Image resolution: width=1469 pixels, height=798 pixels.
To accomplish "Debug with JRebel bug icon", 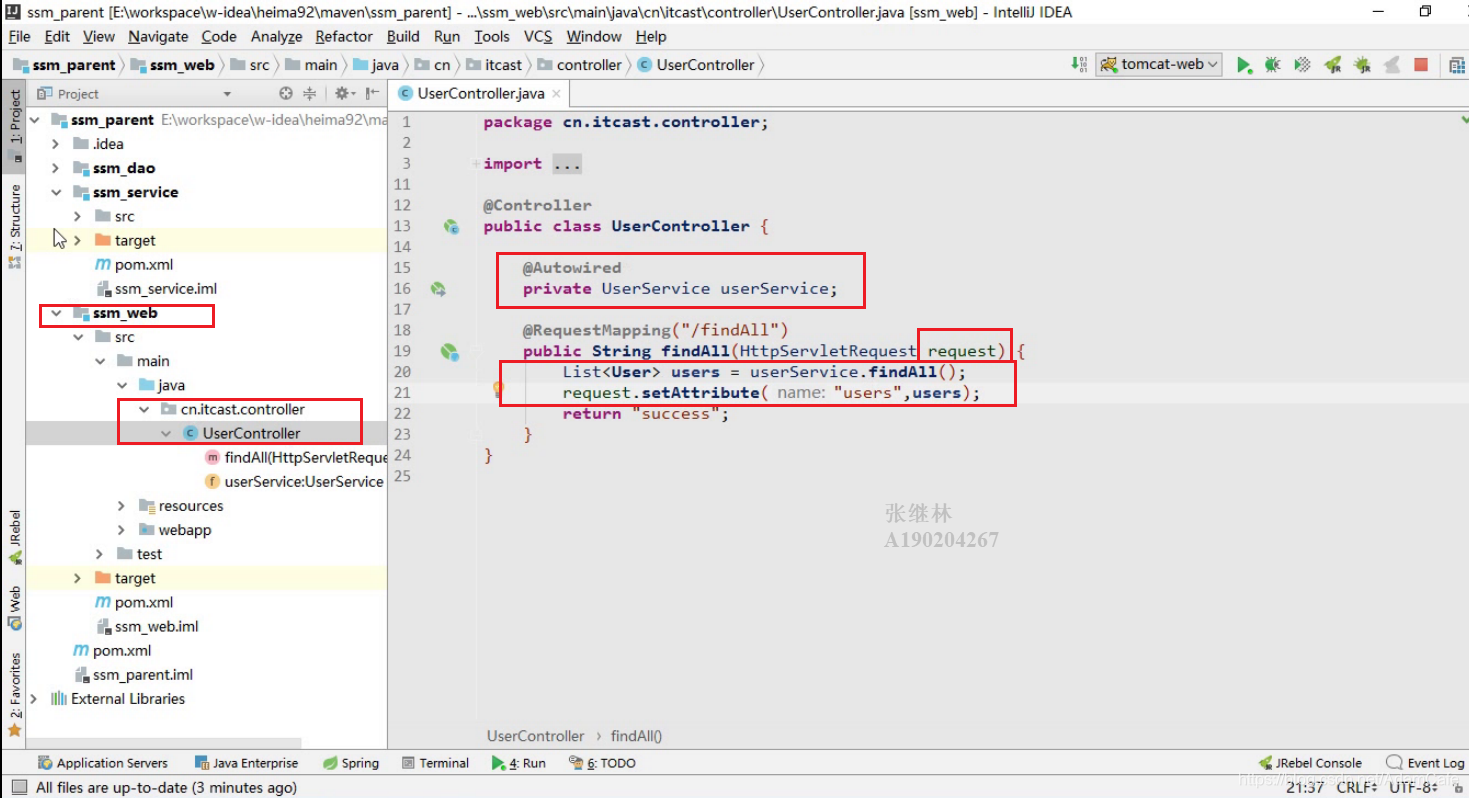I will [x=1362, y=65].
